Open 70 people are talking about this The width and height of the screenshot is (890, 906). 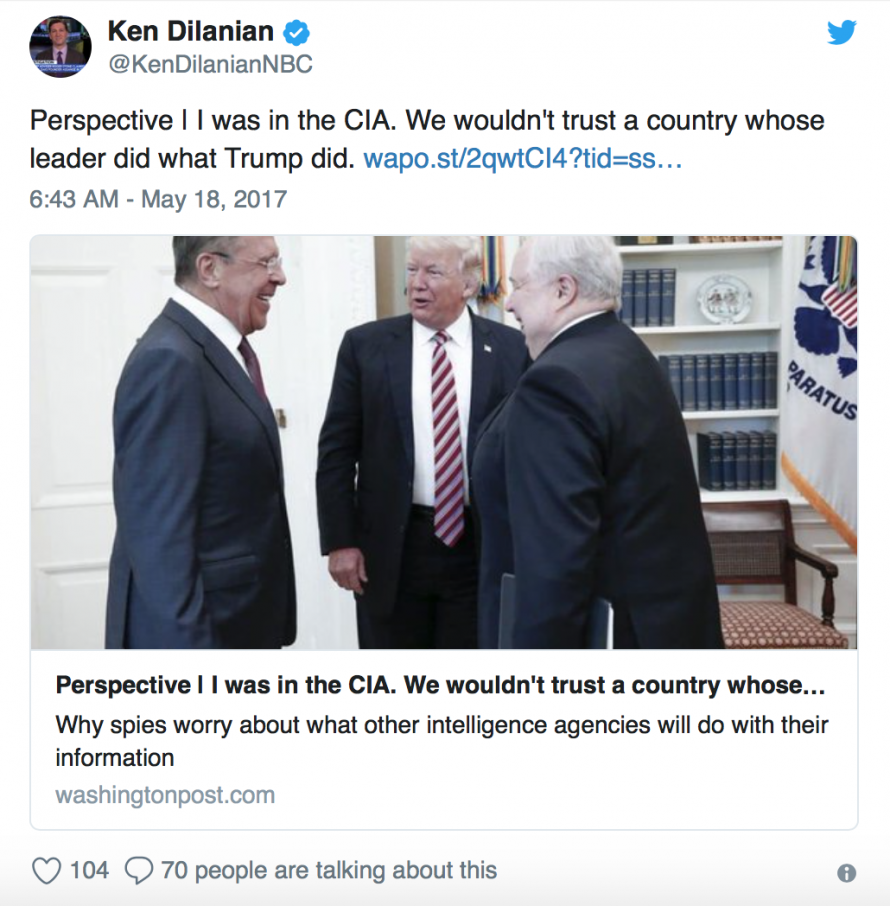[329, 870]
